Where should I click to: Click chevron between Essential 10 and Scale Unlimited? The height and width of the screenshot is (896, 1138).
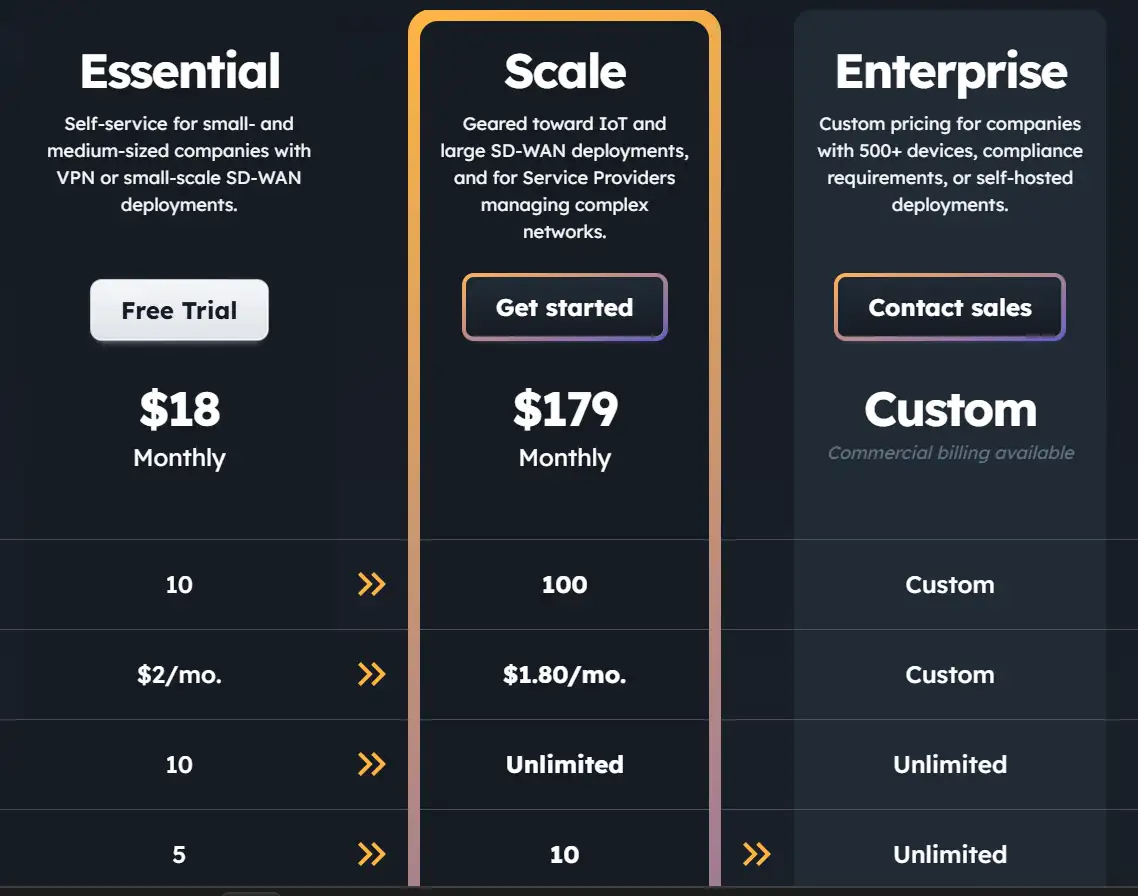coord(371,764)
